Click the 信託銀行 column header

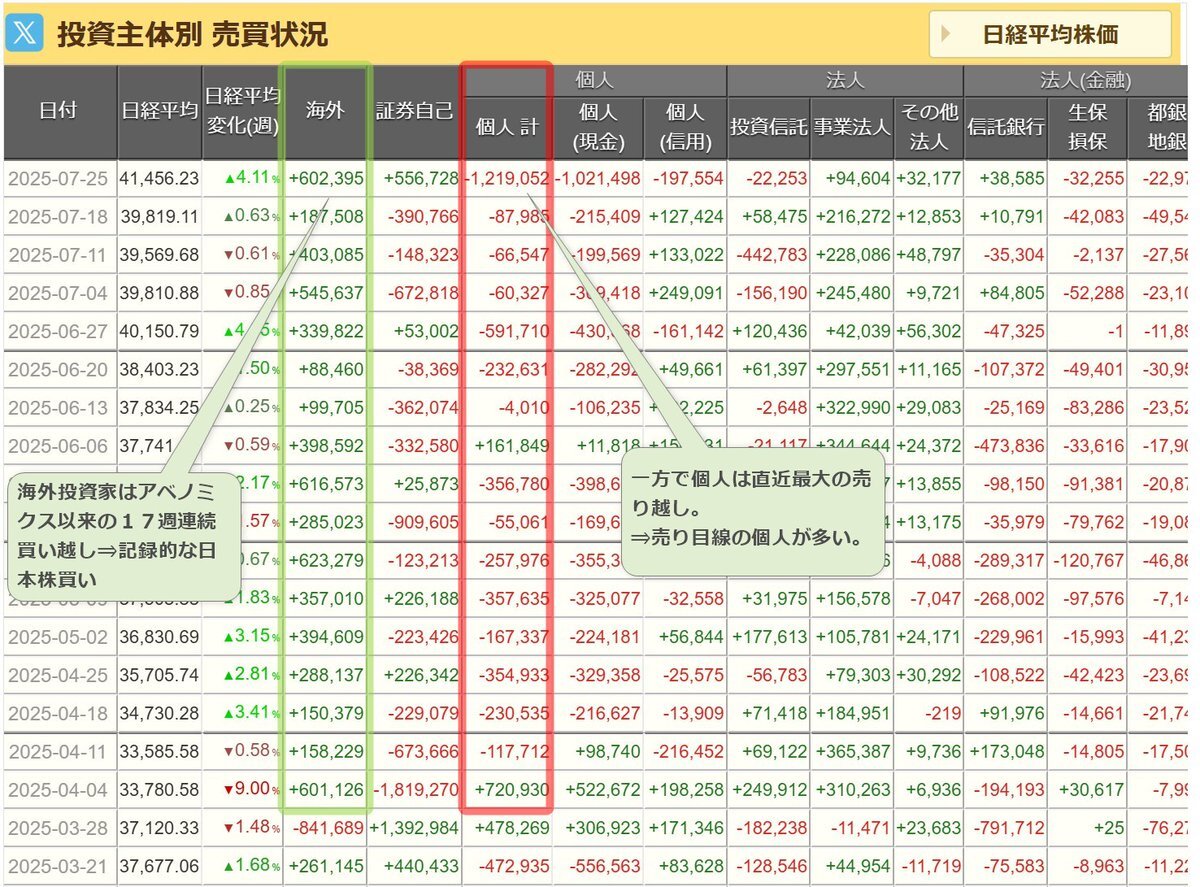[x=1005, y=129]
